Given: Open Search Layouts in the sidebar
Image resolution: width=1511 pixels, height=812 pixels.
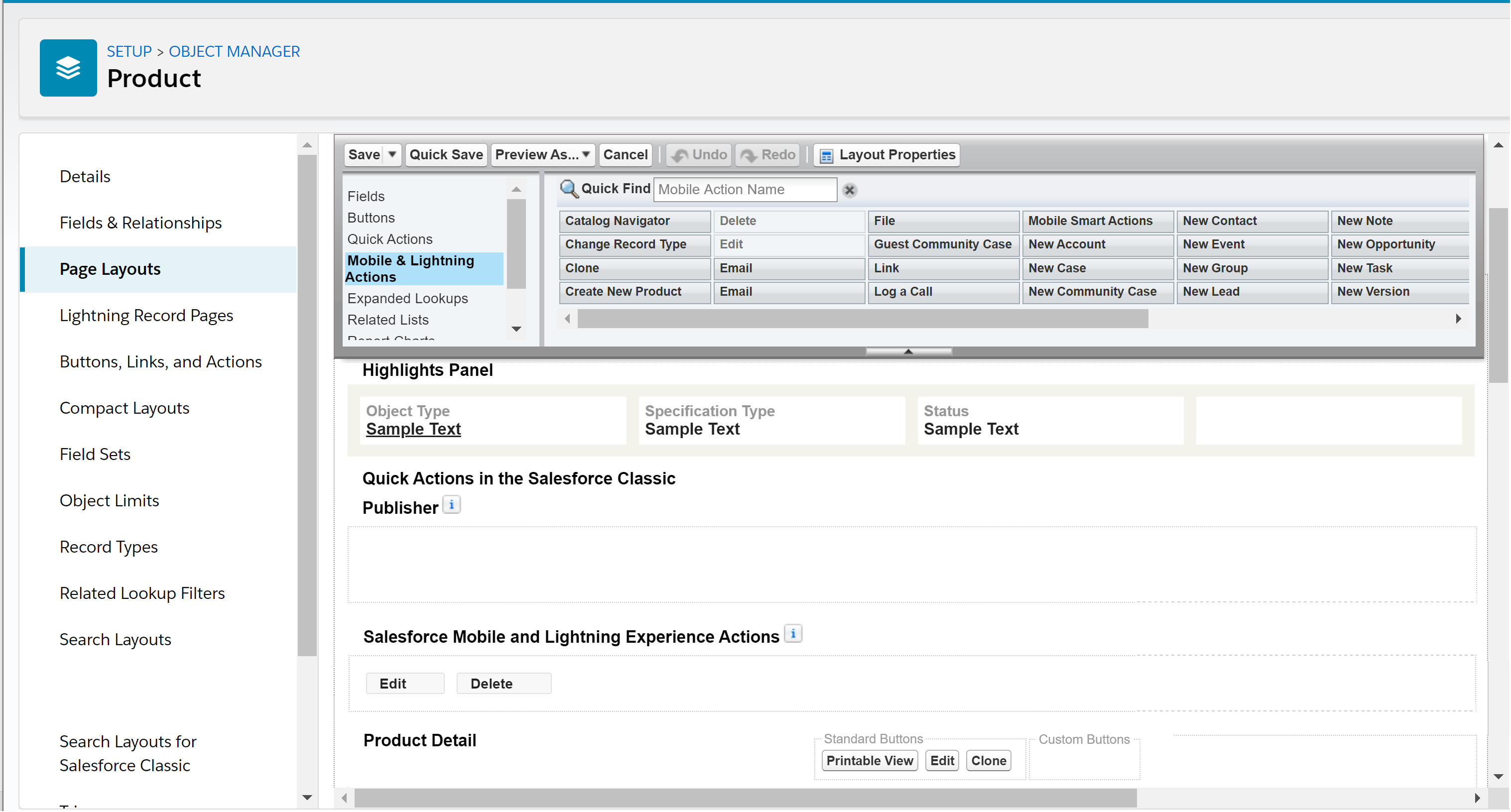Looking at the screenshot, I should click(x=115, y=640).
